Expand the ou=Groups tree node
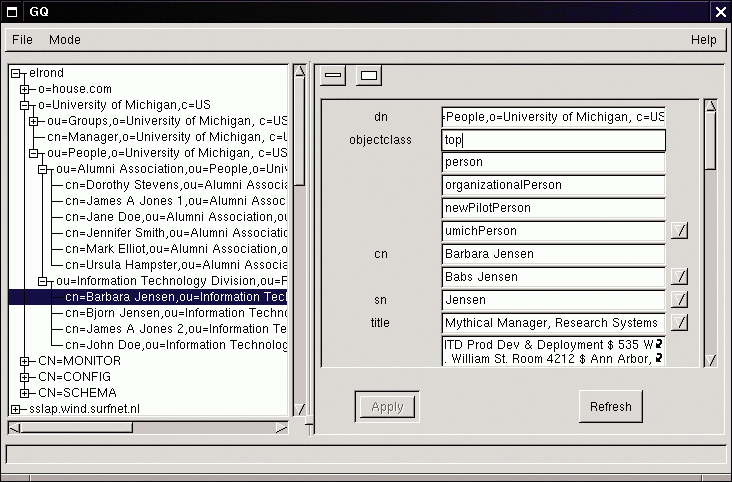 point(34,121)
